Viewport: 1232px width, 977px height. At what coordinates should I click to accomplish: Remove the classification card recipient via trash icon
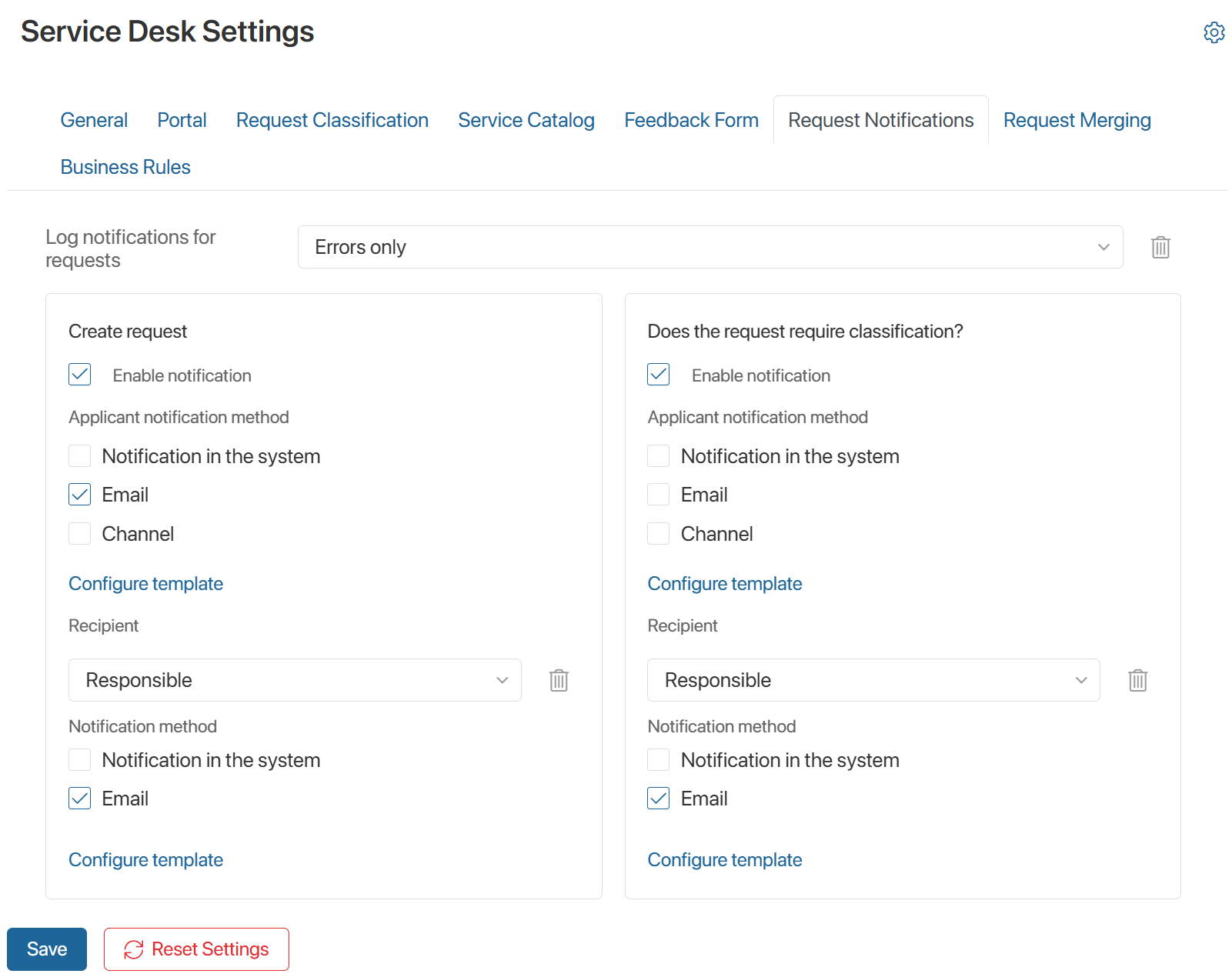[1137, 680]
